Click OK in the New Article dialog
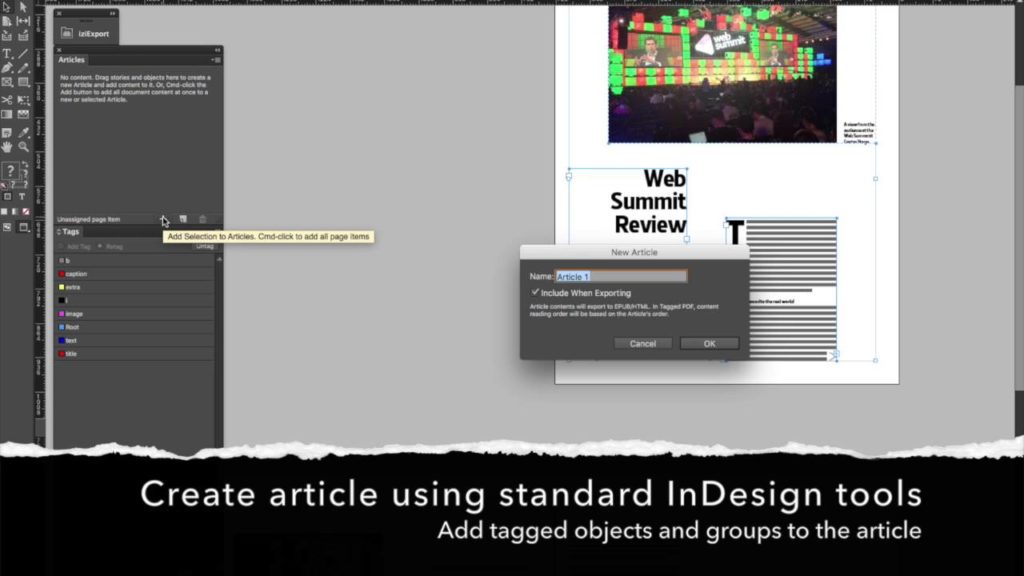Viewport: 1024px width, 576px height. tap(708, 343)
